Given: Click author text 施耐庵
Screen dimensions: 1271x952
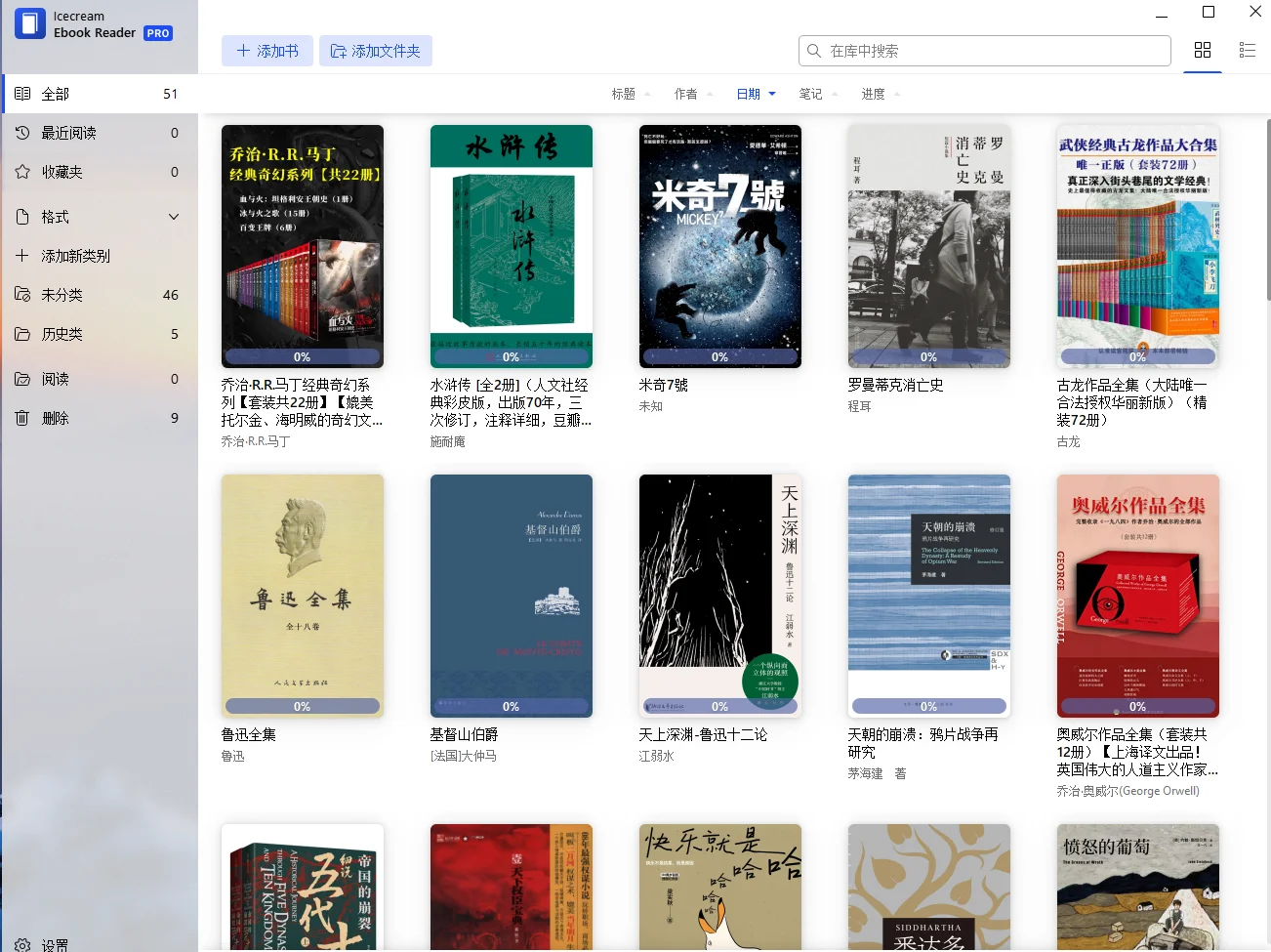Looking at the screenshot, I should pyautogui.click(x=448, y=441).
